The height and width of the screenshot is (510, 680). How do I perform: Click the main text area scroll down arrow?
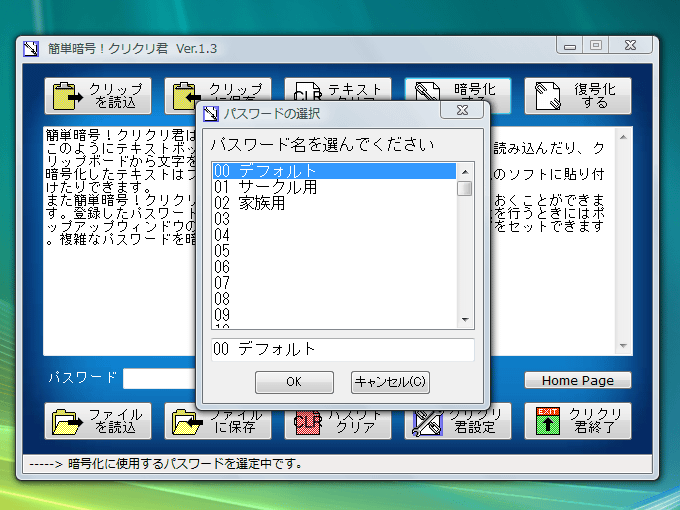click(x=623, y=346)
